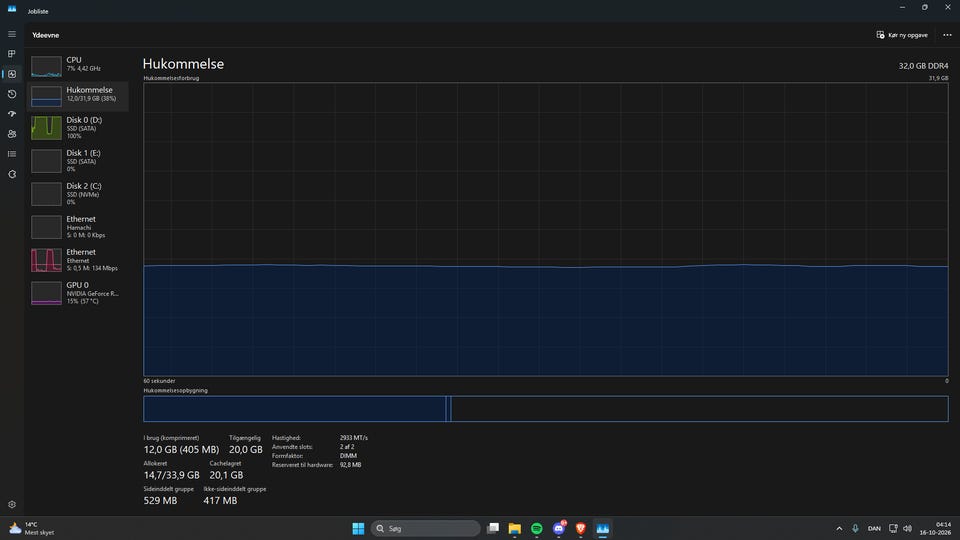Open Spotify from the taskbar
The width and height of the screenshot is (960, 540).
(x=537, y=528)
